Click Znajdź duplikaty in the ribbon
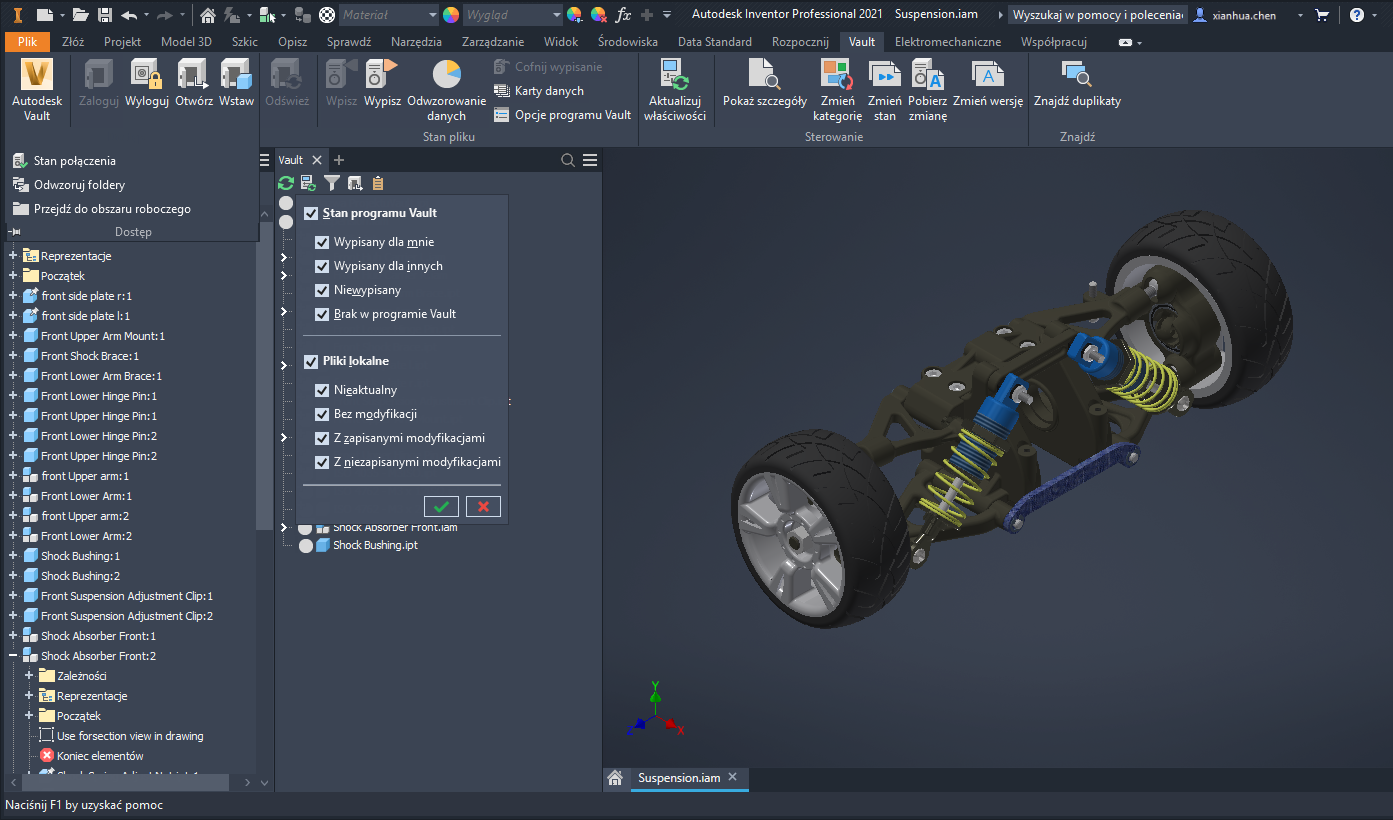This screenshot has width=1393, height=820. tap(1077, 84)
